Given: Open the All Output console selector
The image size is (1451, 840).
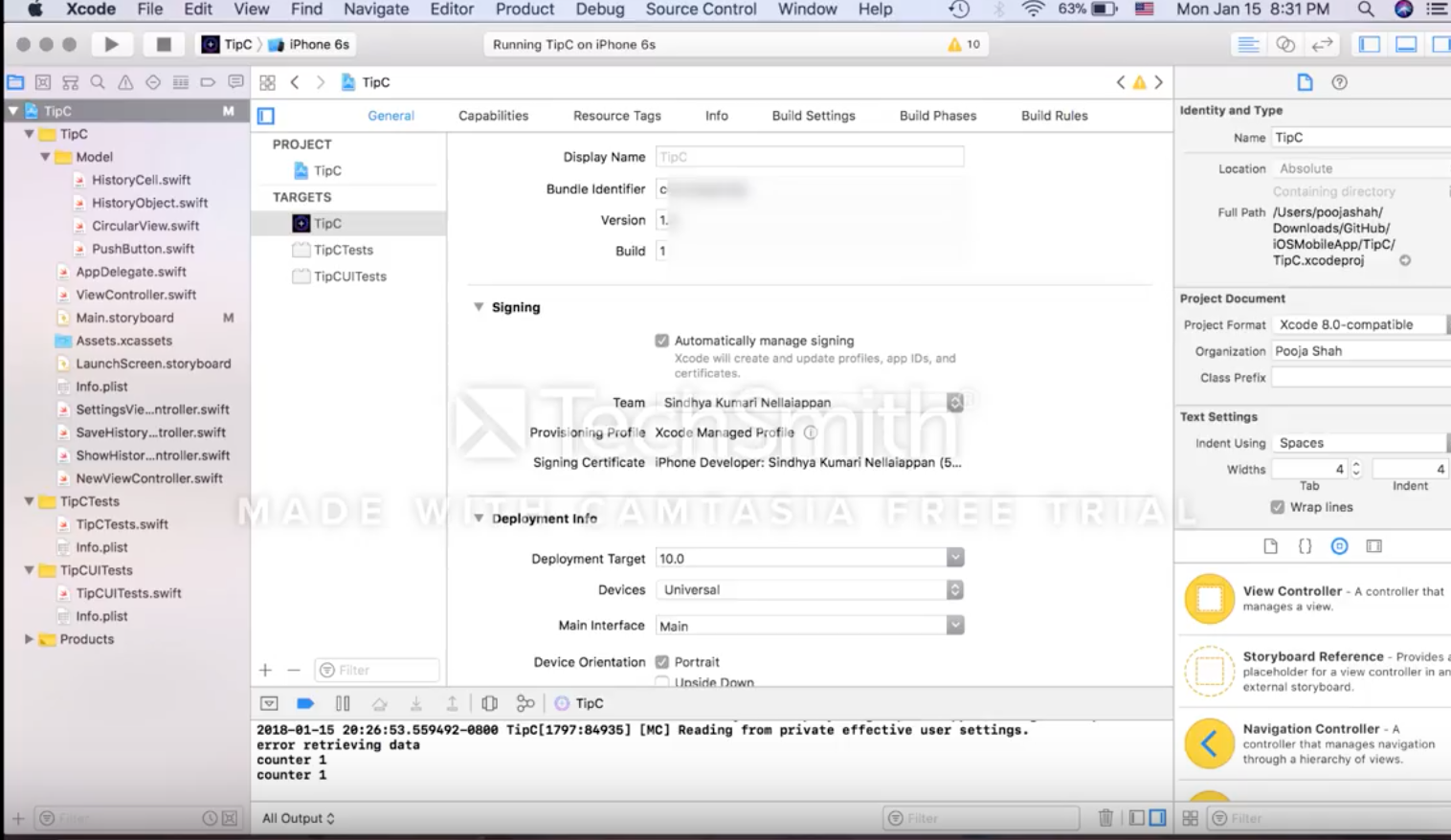Looking at the screenshot, I should click(x=299, y=818).
